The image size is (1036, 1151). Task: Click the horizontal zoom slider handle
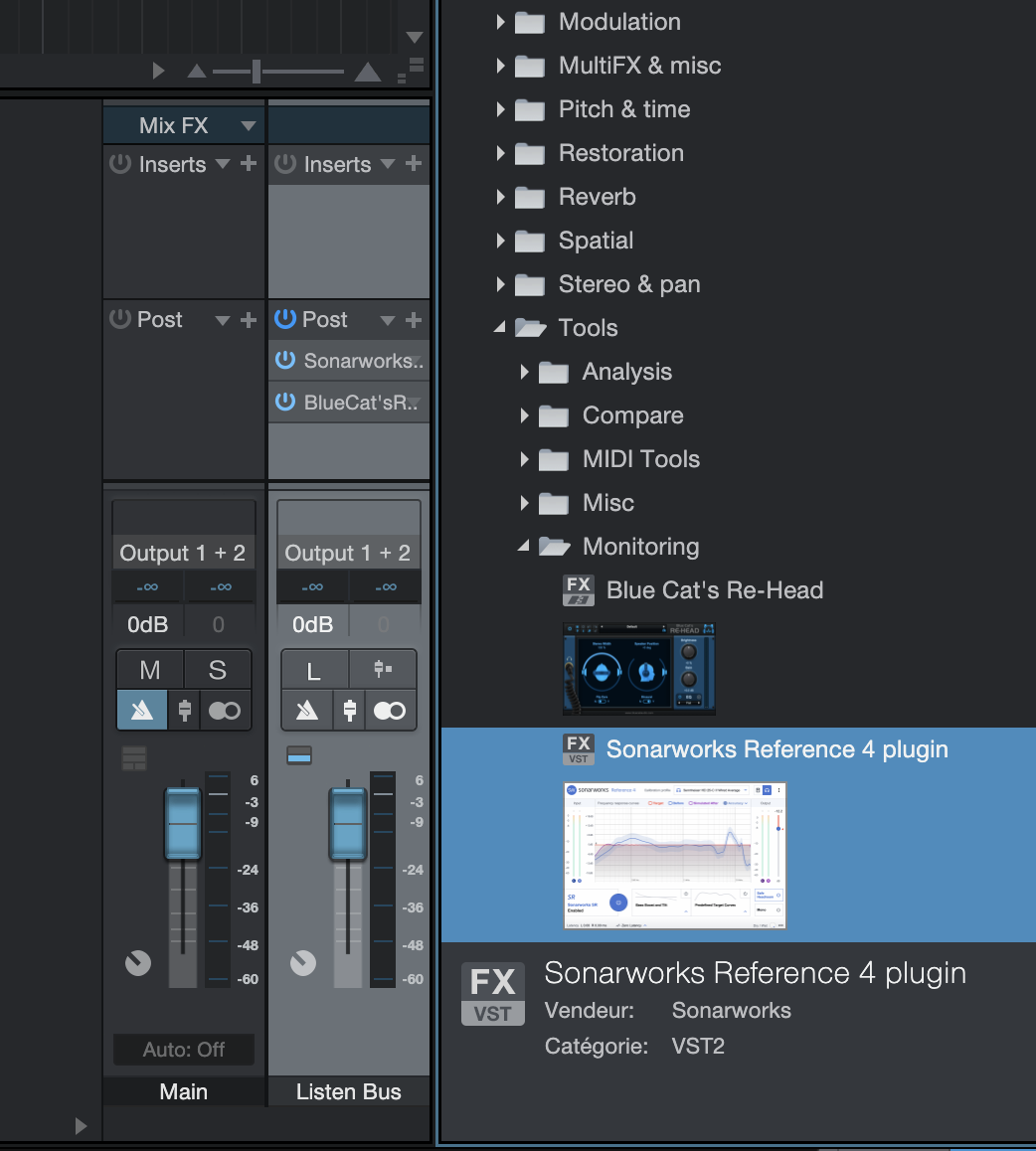[x=257, y=72]
